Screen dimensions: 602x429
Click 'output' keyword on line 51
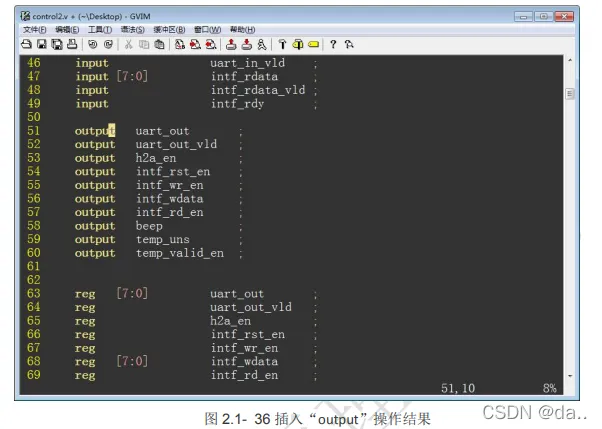95,131
